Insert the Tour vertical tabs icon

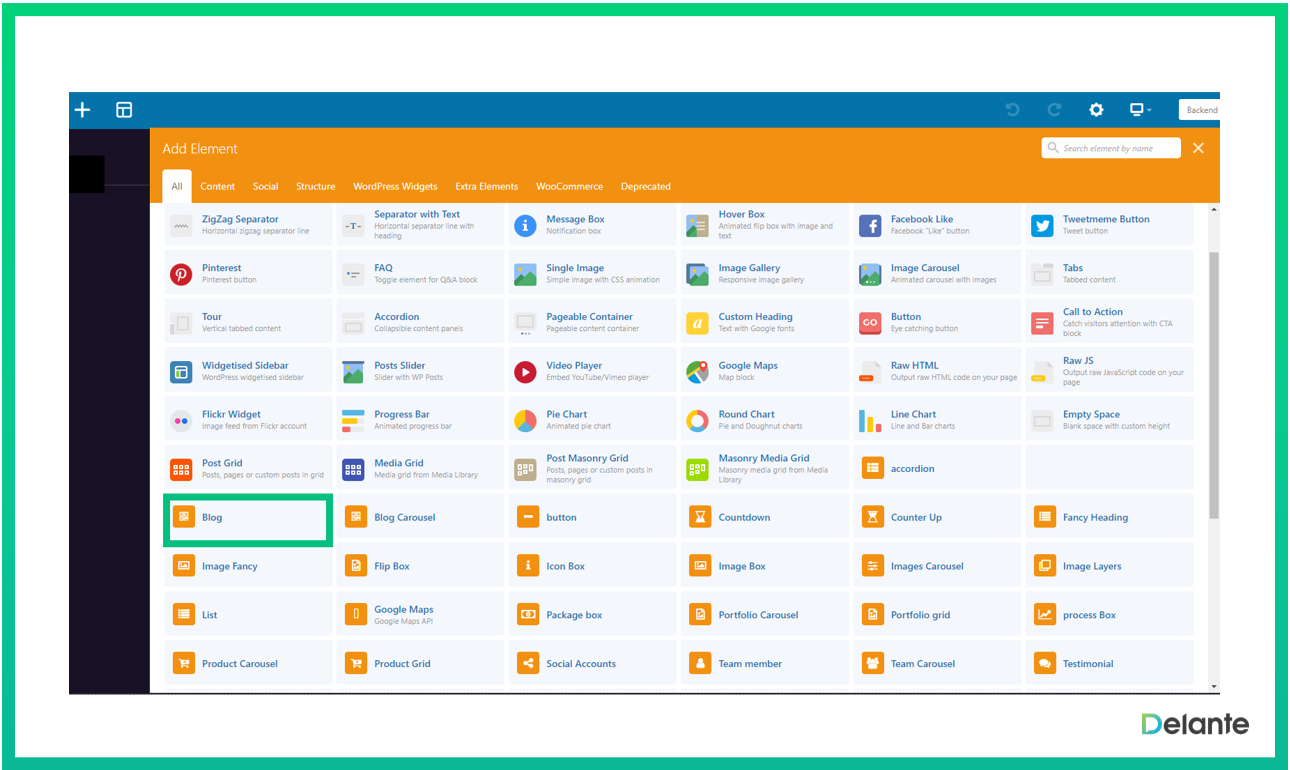pos(181,323)
